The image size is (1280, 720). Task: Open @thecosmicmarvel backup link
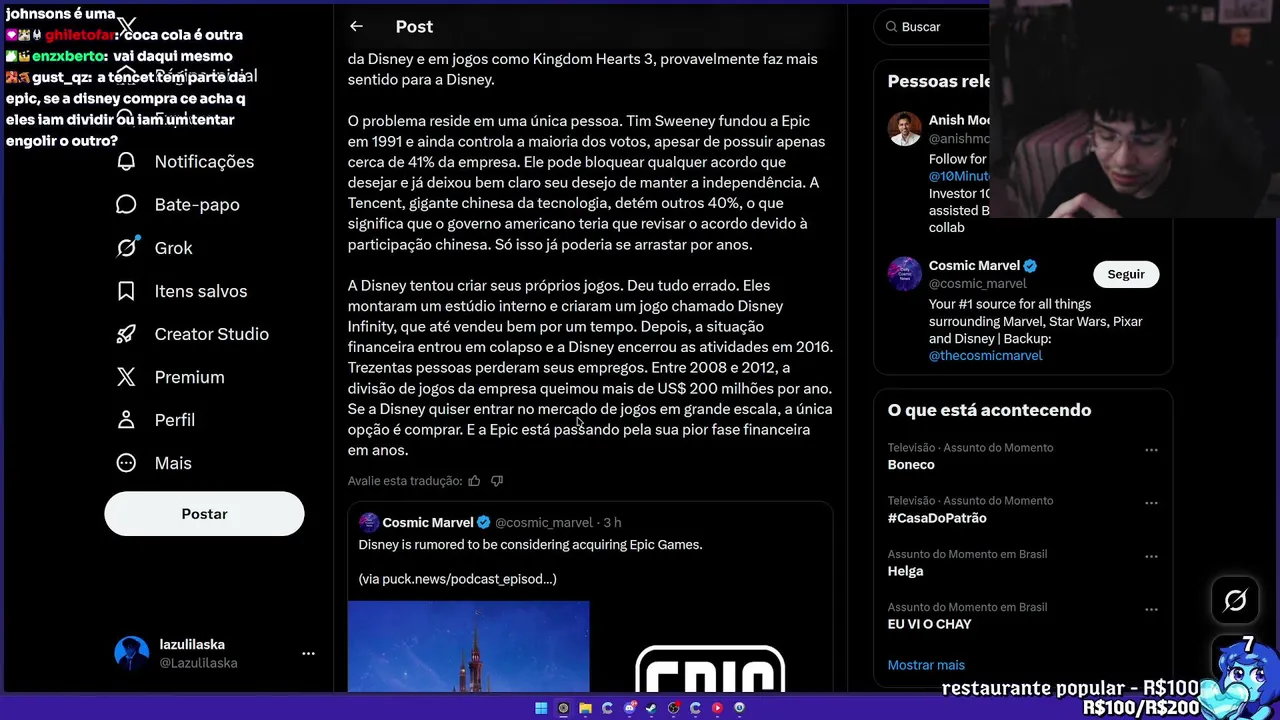pos(985,355)
